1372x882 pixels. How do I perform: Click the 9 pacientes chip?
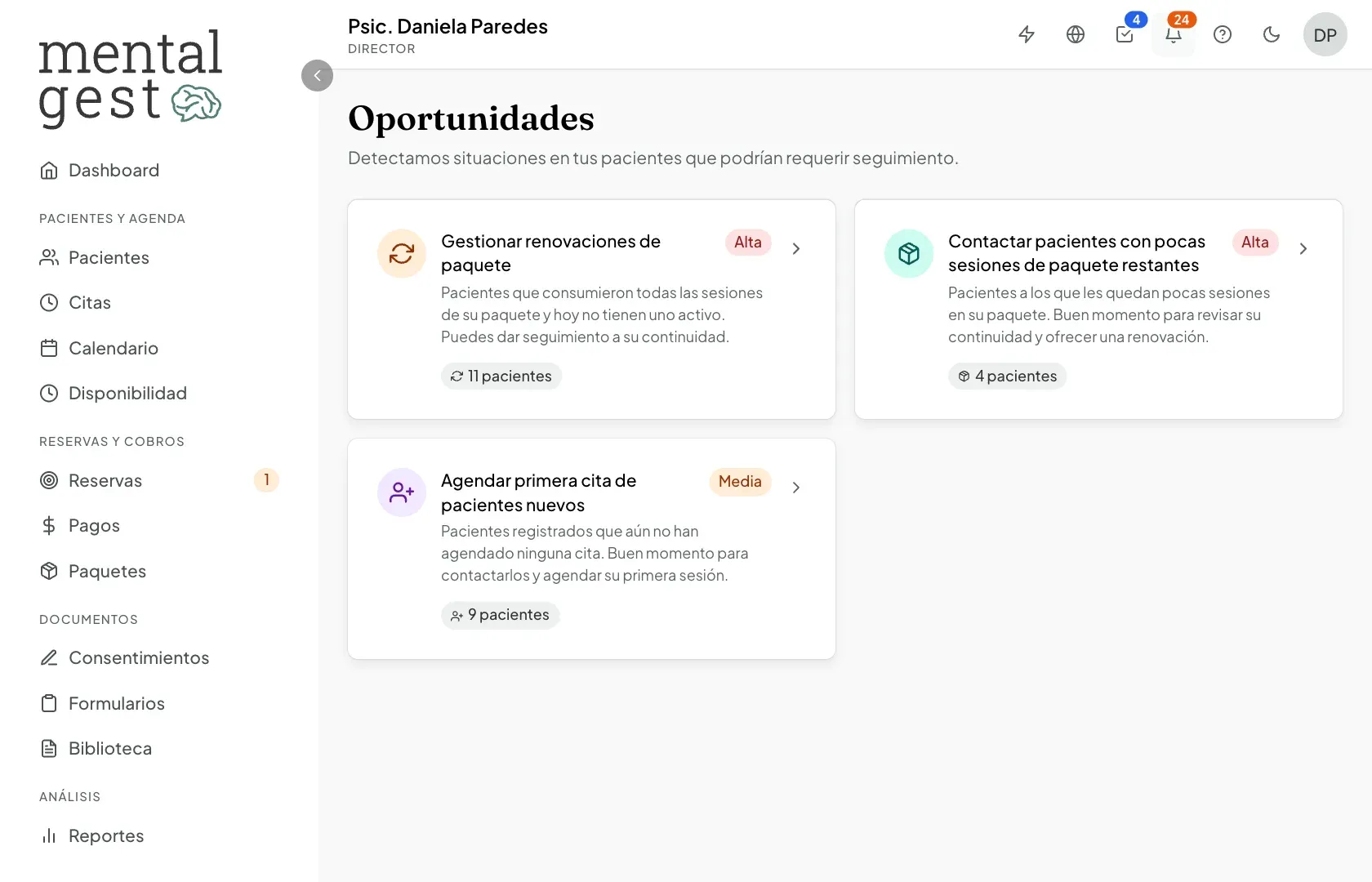coord(500,615)
